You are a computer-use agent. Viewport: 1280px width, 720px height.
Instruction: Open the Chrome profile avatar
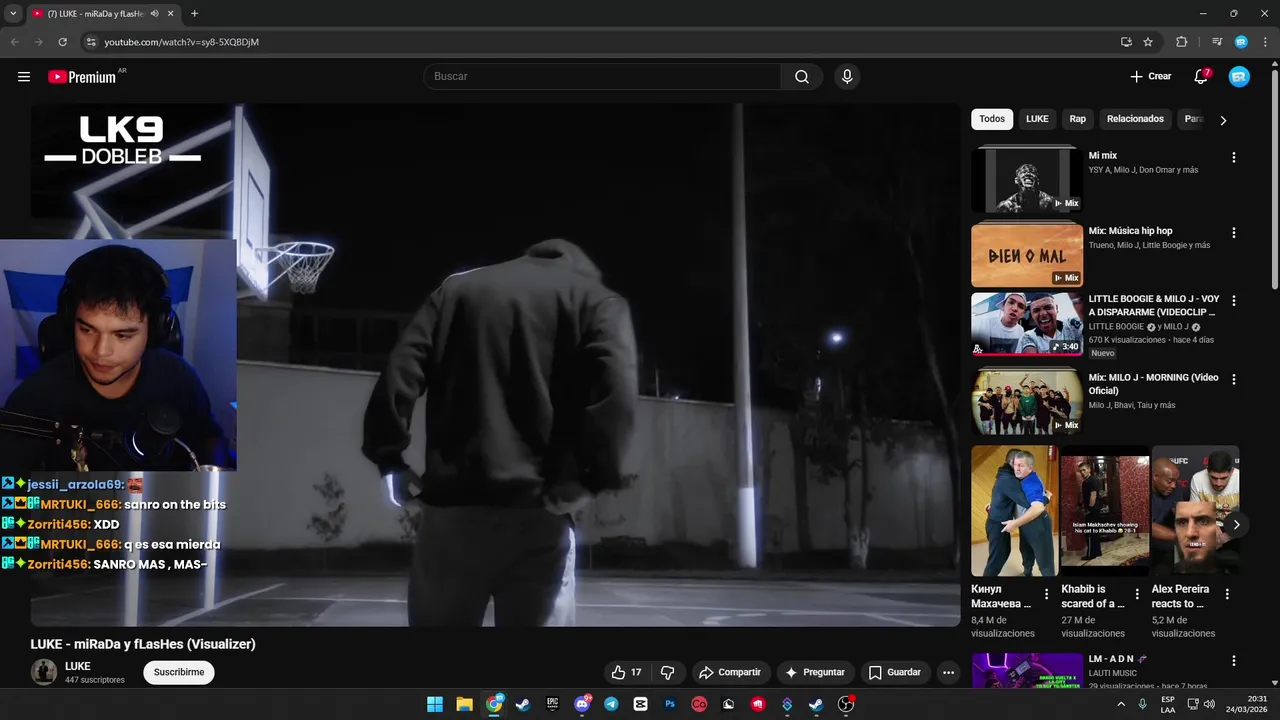(x=1241, y=42)
